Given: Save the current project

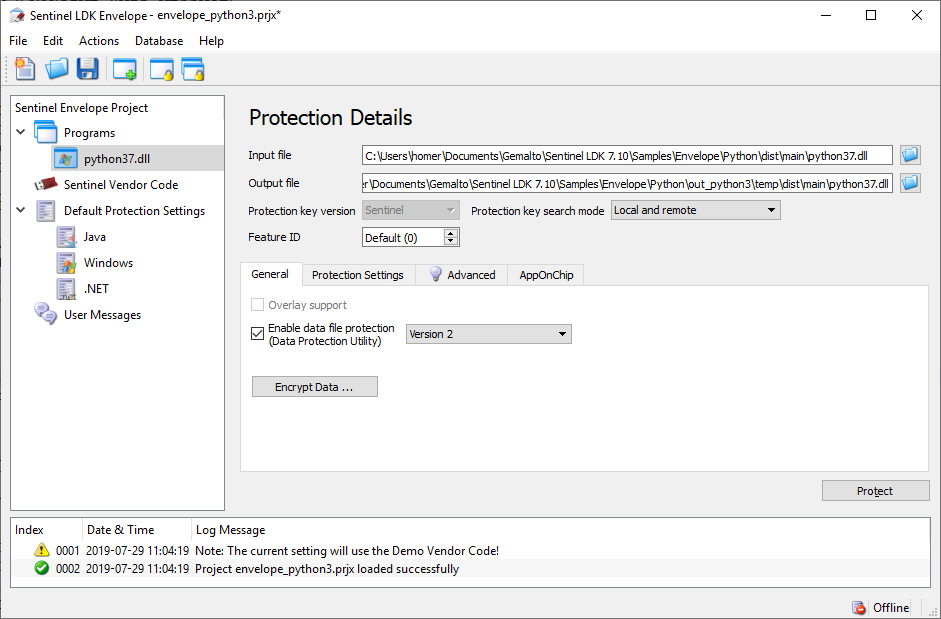Looking at the screenshot, I should (88, 68).
